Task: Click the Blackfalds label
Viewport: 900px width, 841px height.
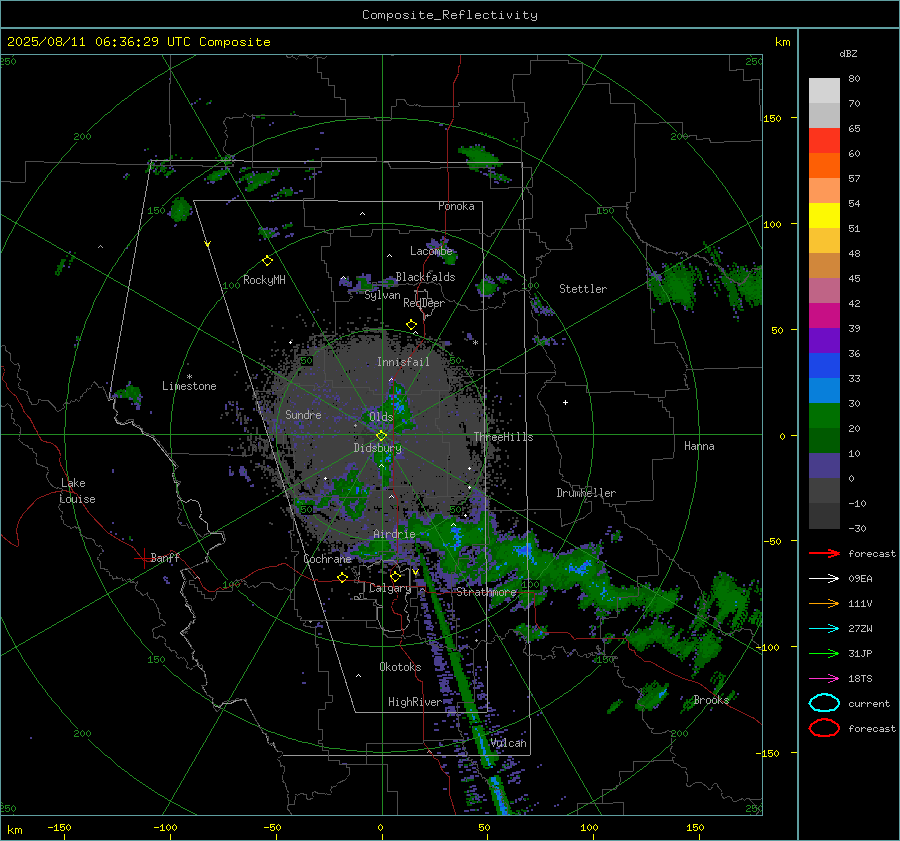Action: coord(425,277)
